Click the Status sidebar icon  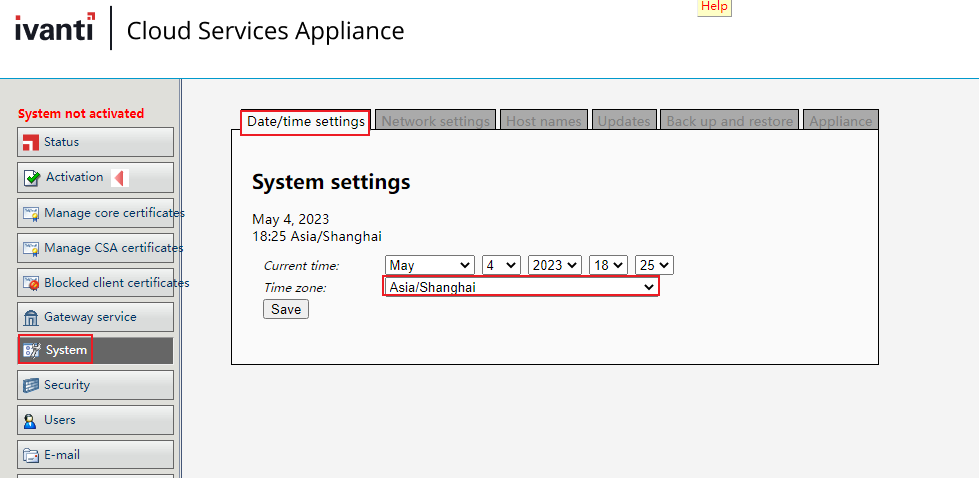pos(30,142)
